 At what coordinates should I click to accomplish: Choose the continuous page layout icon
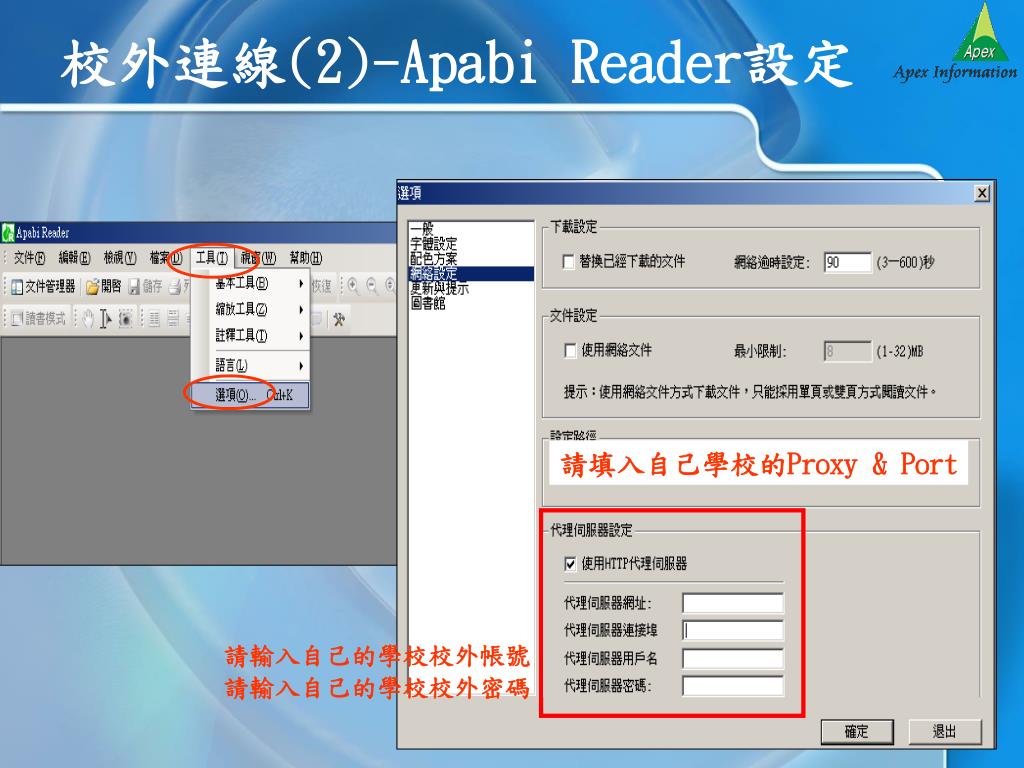click(x=173, y=319)
